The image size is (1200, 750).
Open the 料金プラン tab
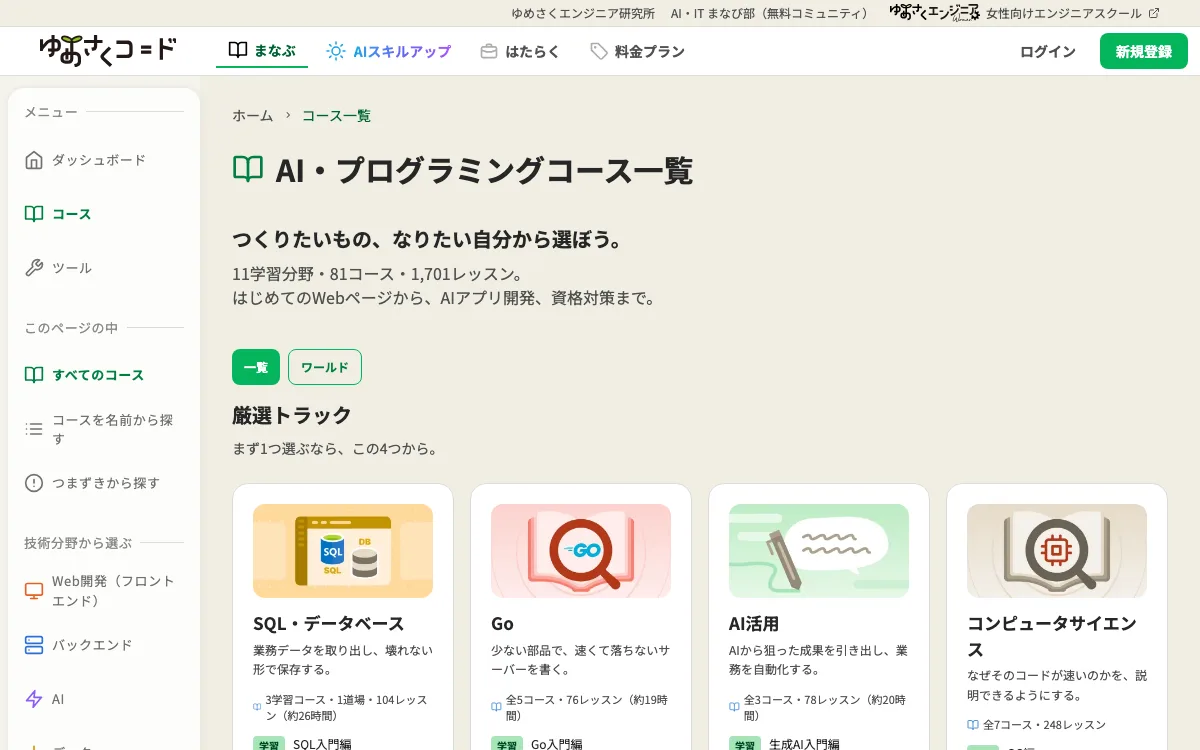637,51
